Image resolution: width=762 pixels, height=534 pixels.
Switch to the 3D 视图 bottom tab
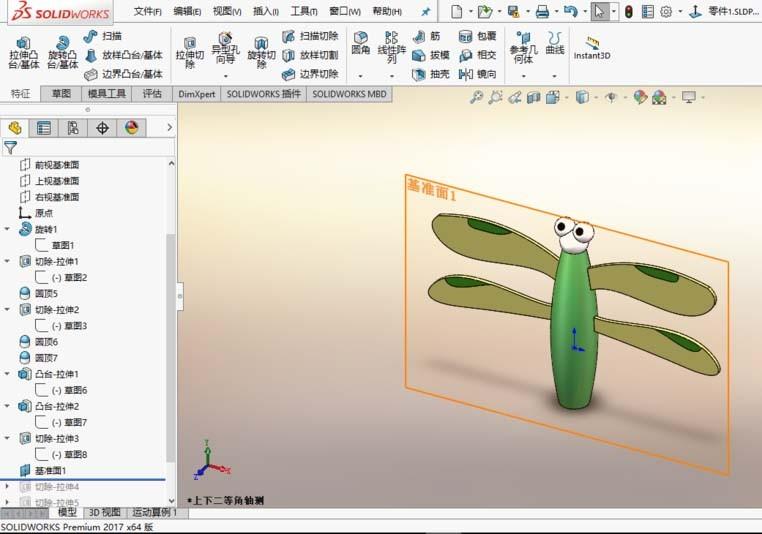pos(104,512)
